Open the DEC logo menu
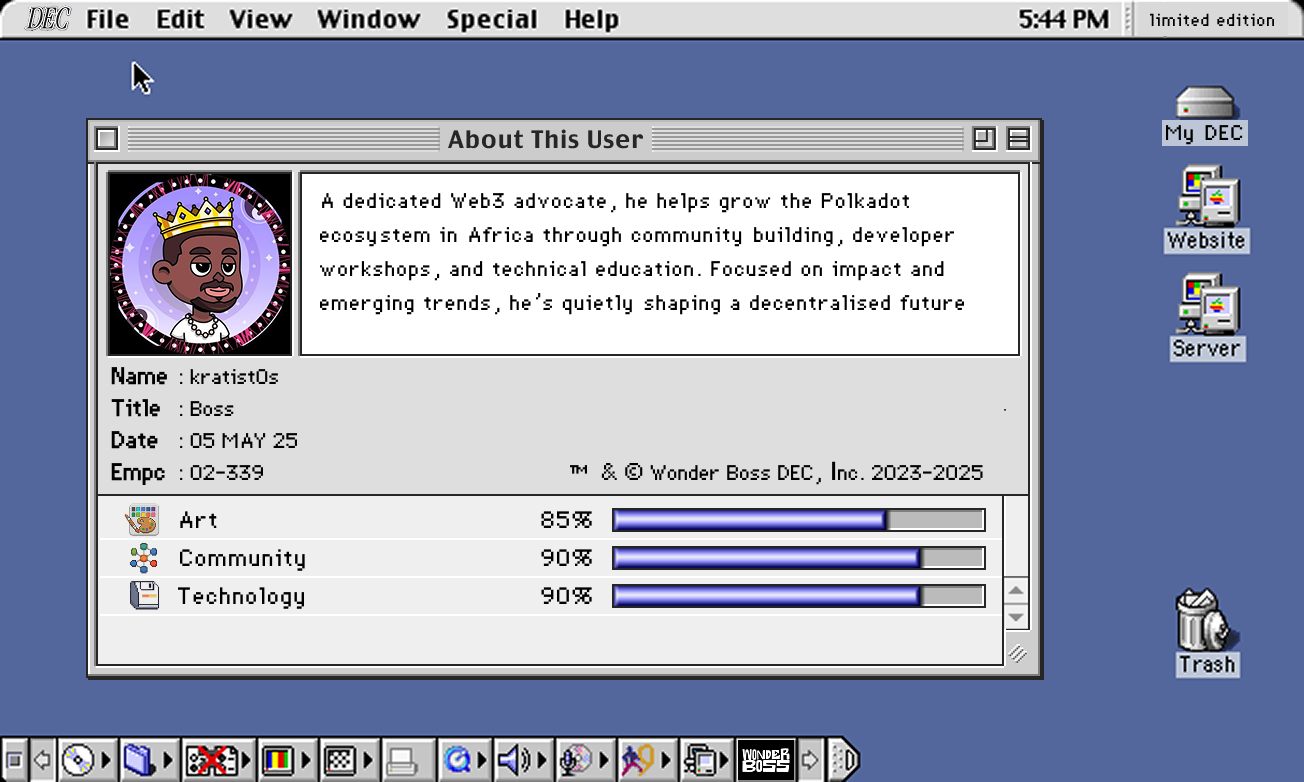The height and width of the screenshot is (782, 1304). tap(47, 19)
